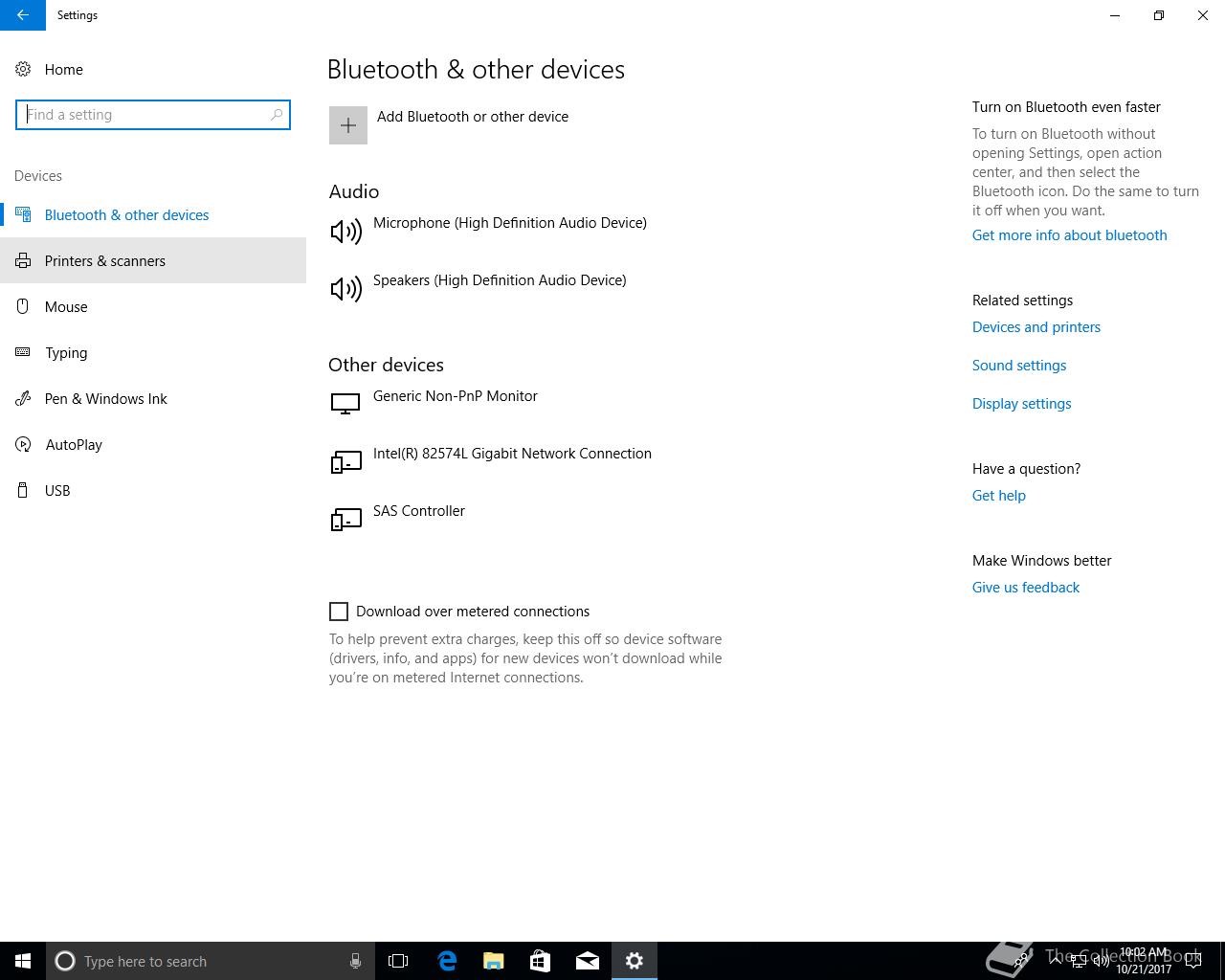
Task: Minimize the Settings window
Action: click(x=1115, y=15)
